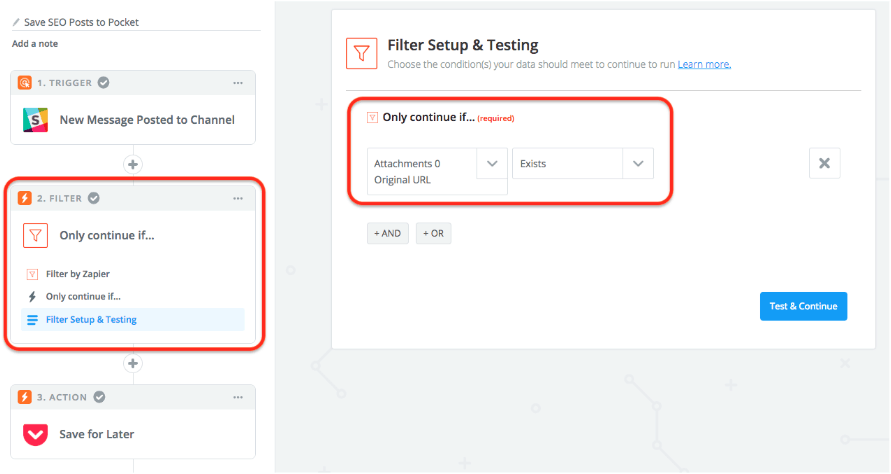Viewport: 891px width, 474px height.
Task: Open the three-dot menu on the Action step
Action: tap(238, 397)
